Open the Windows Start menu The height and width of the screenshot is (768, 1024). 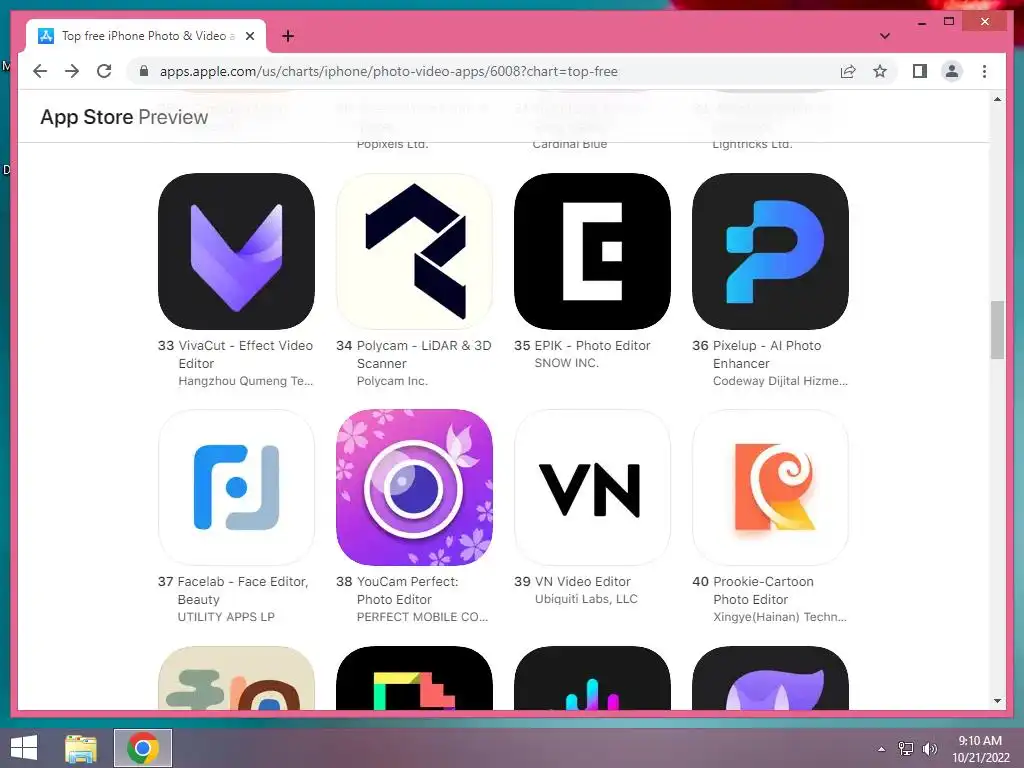coord(24,748)
